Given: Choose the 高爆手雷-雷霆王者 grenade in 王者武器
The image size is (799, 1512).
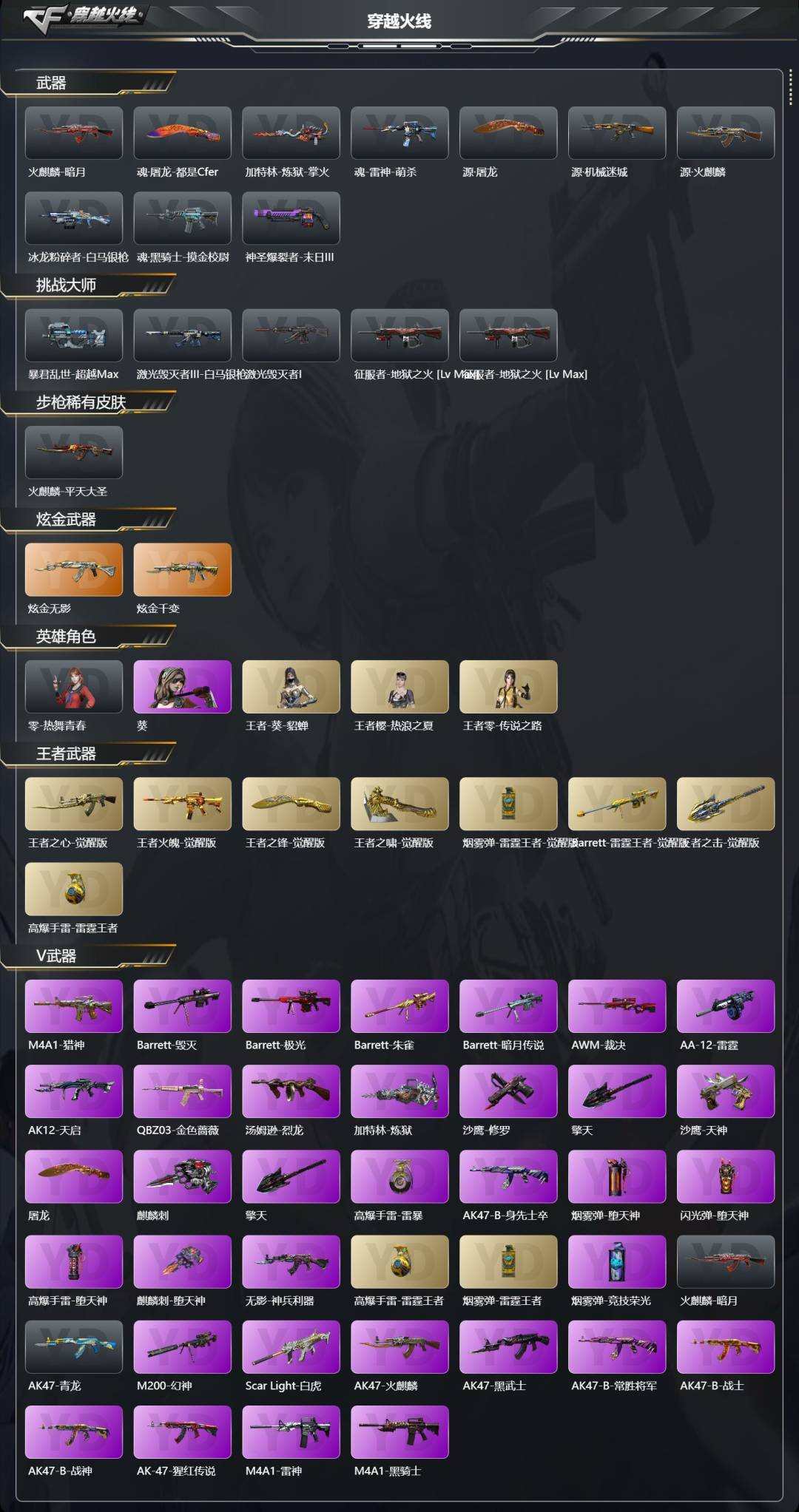Looking at the screenshot, I should point(74,889).
